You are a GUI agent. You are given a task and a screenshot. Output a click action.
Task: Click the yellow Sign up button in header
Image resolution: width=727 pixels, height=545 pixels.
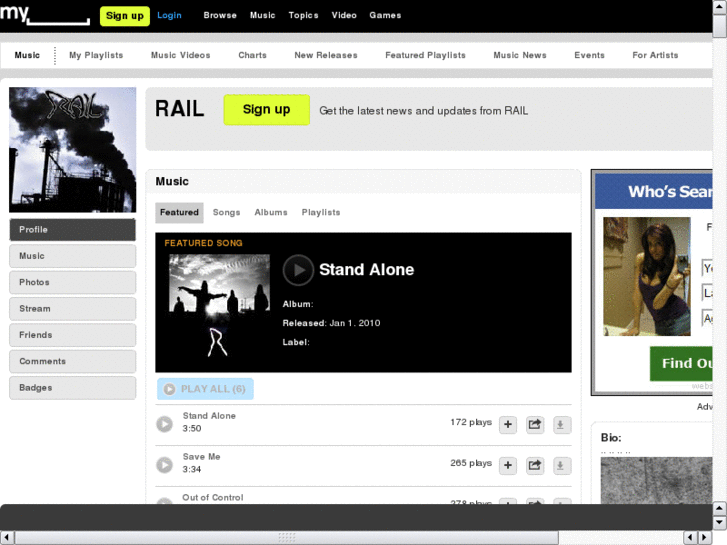pyautogui.click(x=125, y=16)
